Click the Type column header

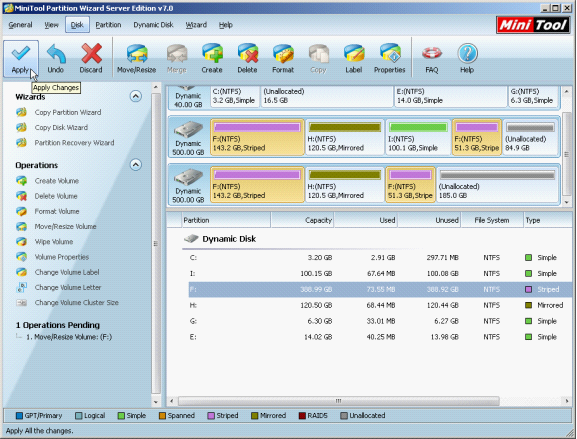point(548,220)
